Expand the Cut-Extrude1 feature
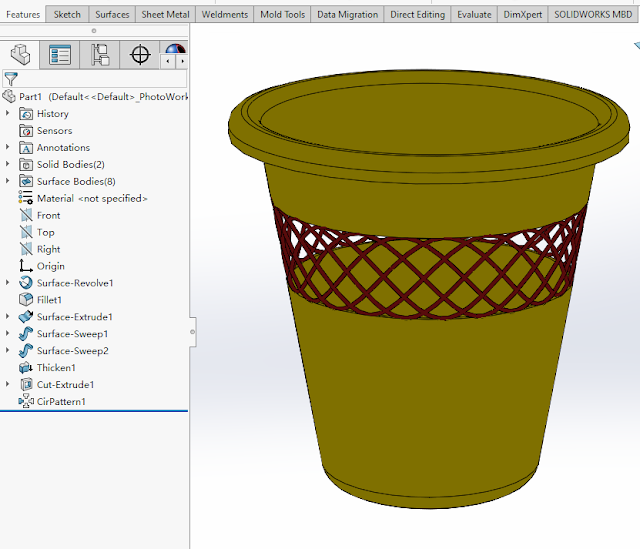The width and height of the screenshot is (640, 549). pyautogui.click(x=8, y=385)
